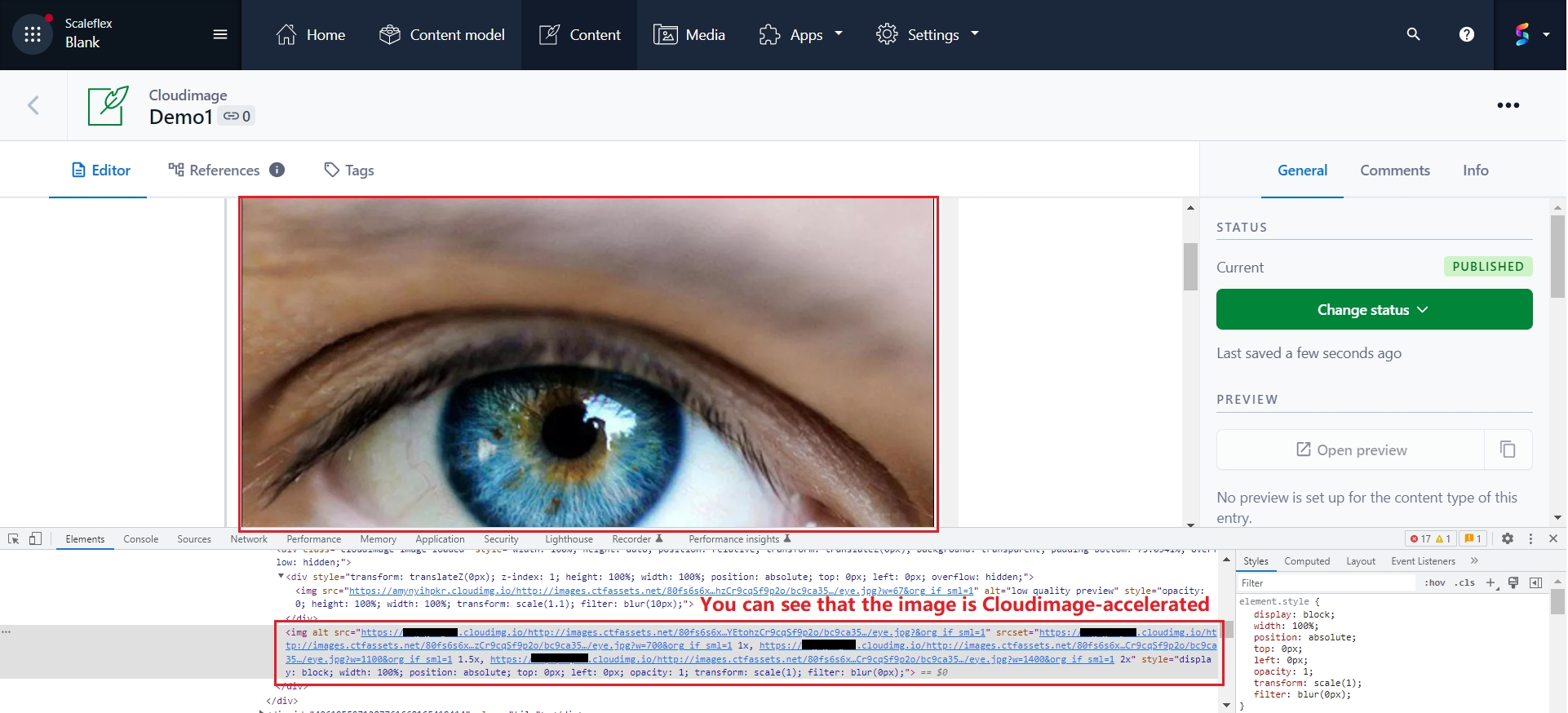Open the help question mark icon
This screenshot has width=1568, height=713.
(x=1466, y=34)
